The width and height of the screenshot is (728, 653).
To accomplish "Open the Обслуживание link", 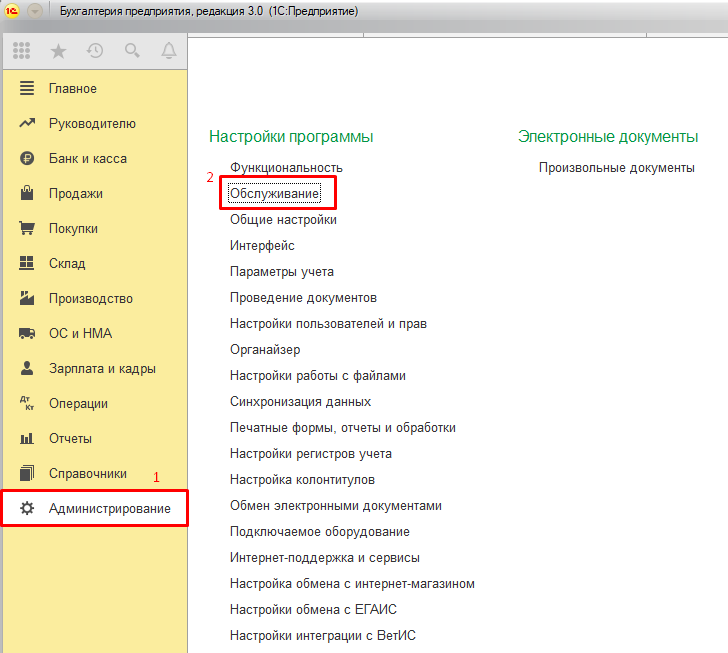I will point(274,194).
